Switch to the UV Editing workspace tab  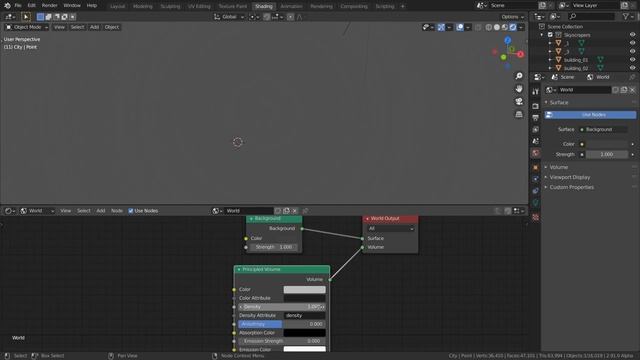[199, 6]
